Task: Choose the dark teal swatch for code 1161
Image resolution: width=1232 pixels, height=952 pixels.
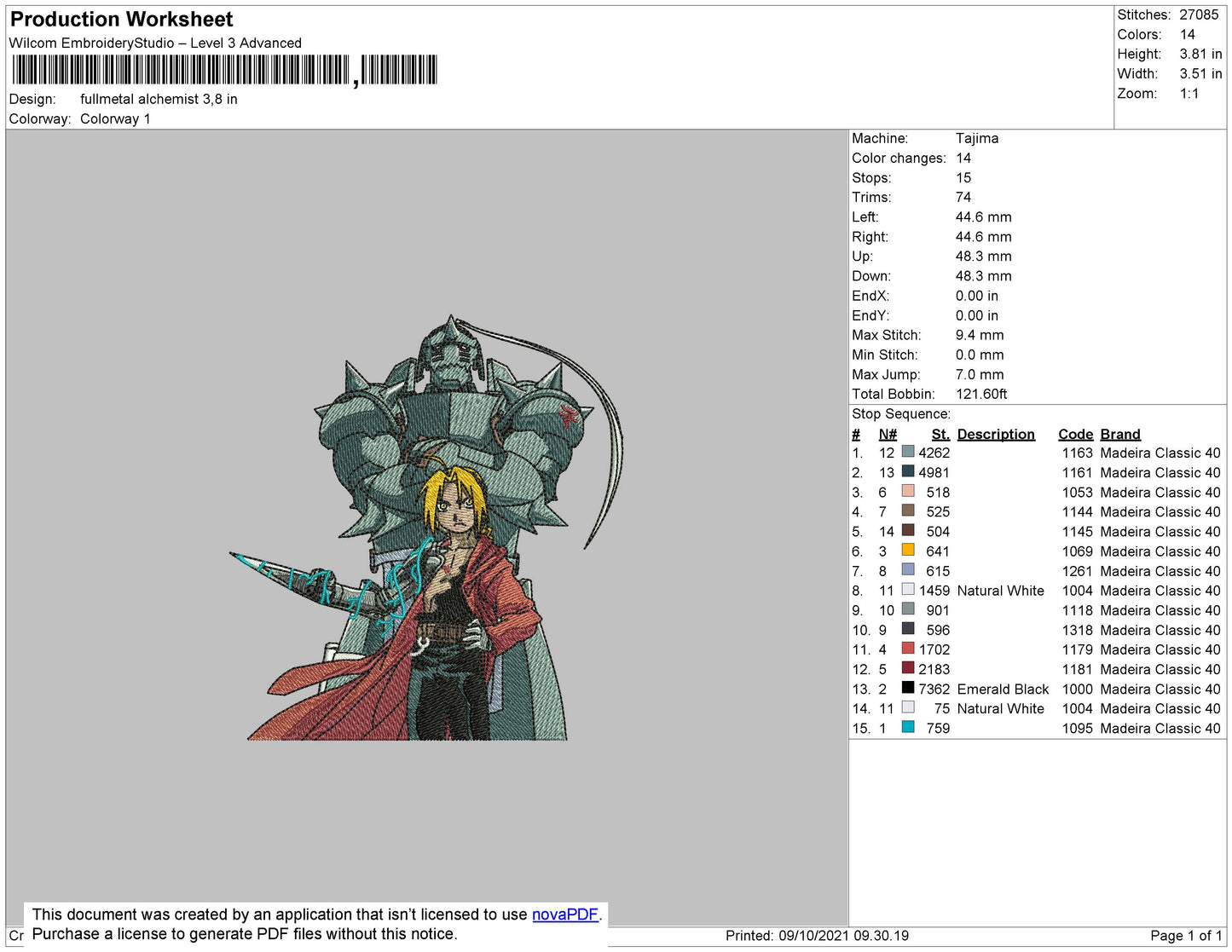Action: point(908,472)
